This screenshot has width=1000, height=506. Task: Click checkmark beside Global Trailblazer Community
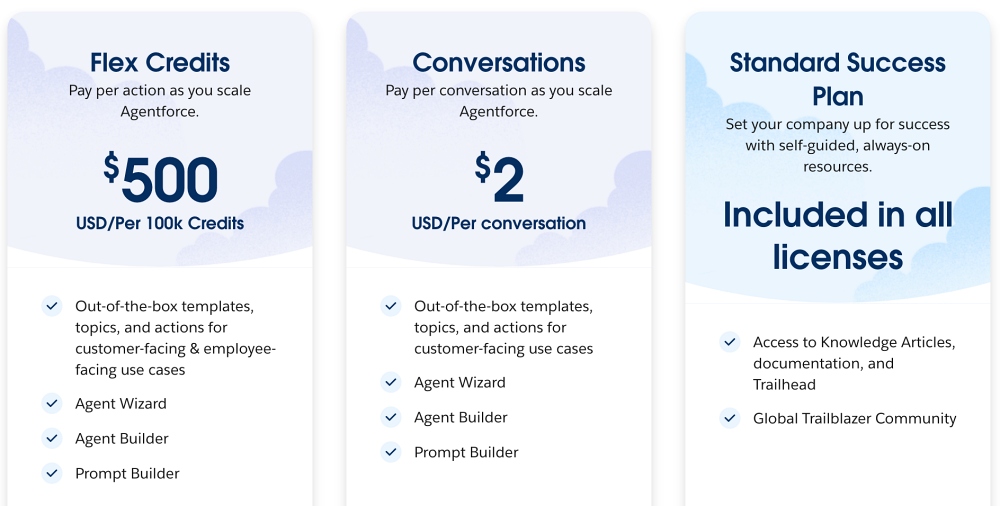click(x=730, y=418)
